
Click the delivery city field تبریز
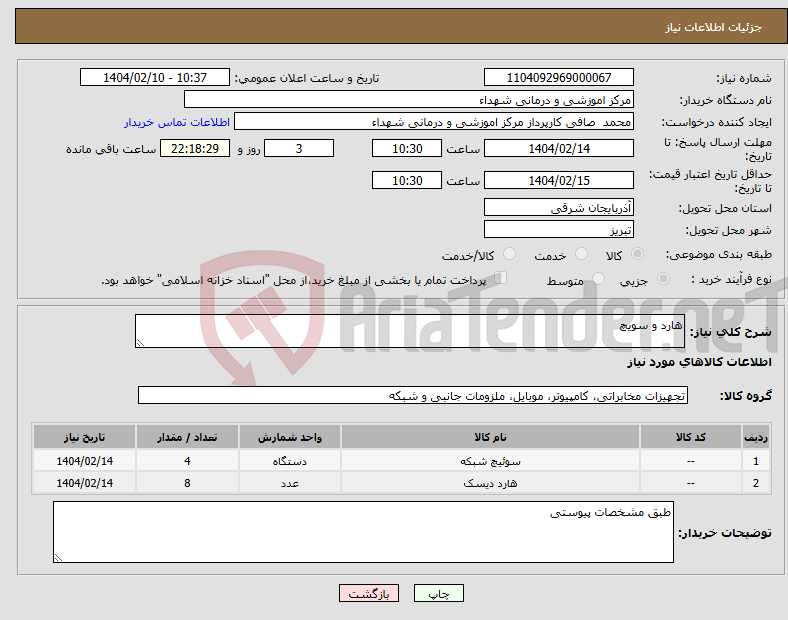[558, 230]
